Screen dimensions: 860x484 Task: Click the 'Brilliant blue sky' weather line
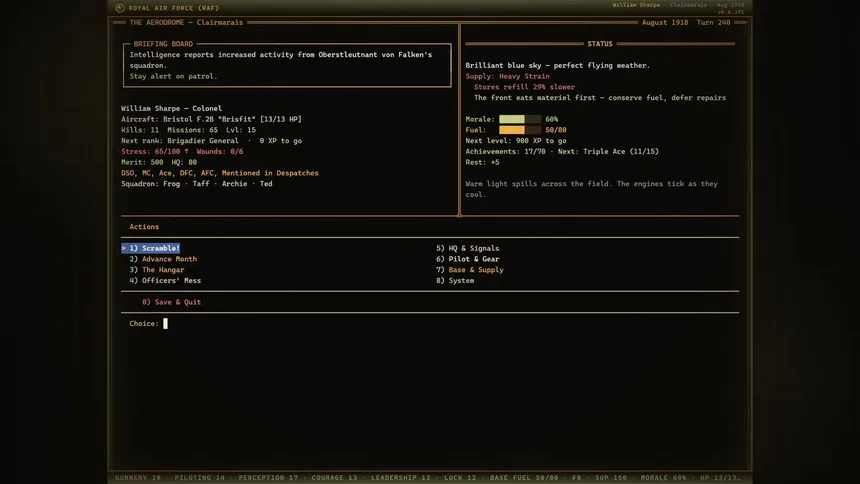[x=558, y=65]
